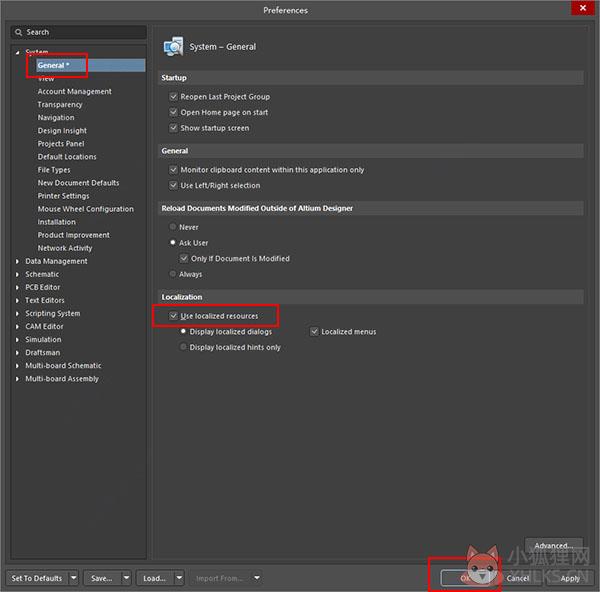Toggle Use localized resources checkbox

173,316
